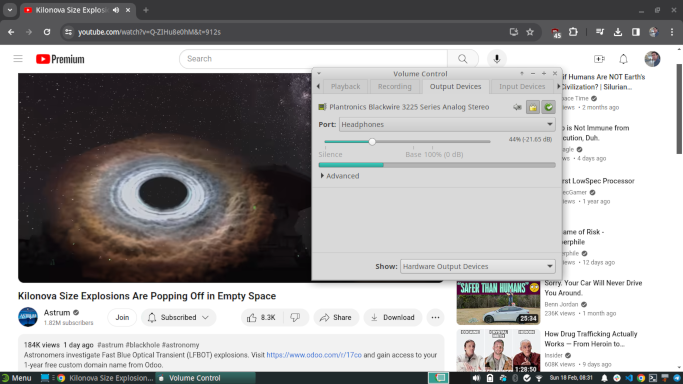683x384 pixels.
Task: Reload the YouTube page
Action: [x=47, y=32]
